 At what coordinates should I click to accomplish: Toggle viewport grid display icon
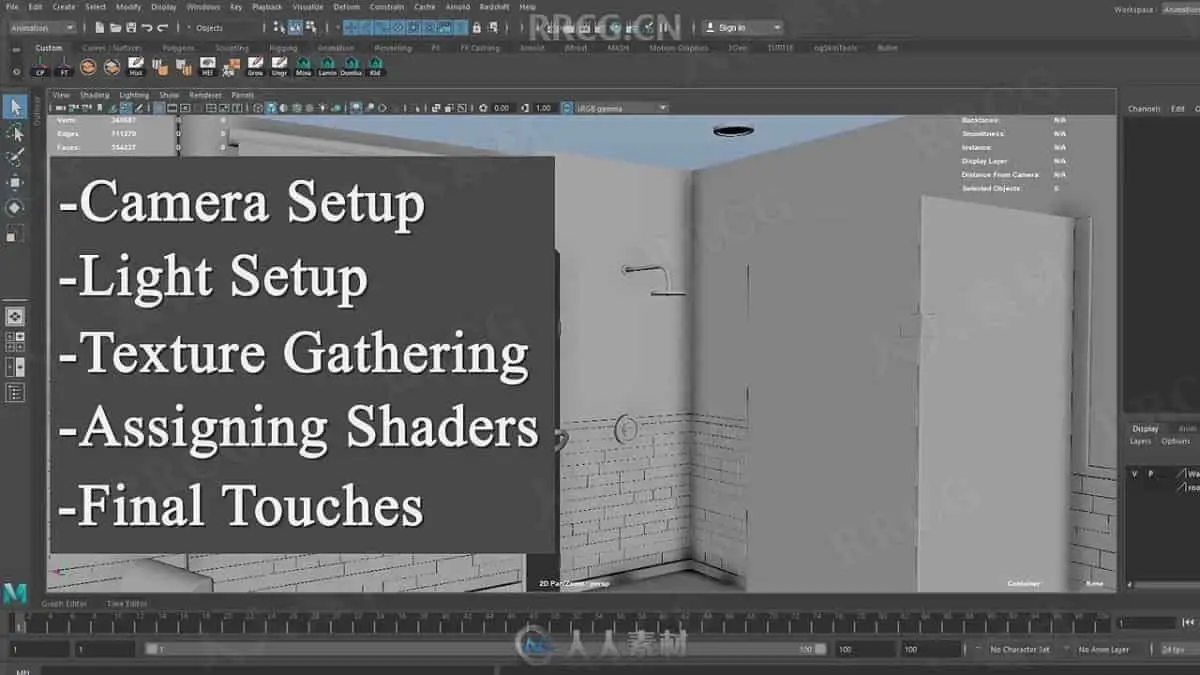point(160,108)
